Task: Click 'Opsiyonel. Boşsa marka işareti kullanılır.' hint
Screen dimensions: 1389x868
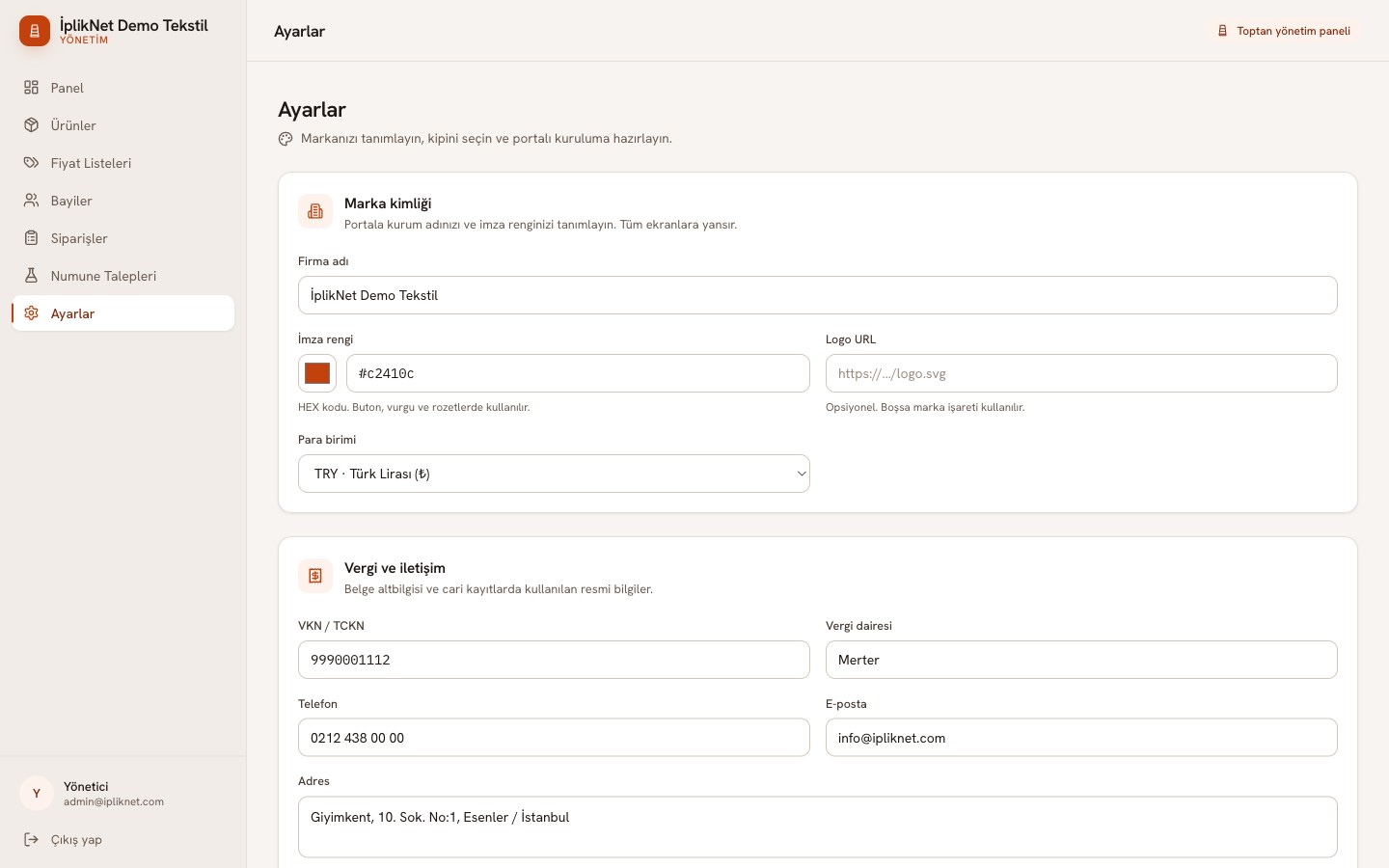Action: [925, 407]
